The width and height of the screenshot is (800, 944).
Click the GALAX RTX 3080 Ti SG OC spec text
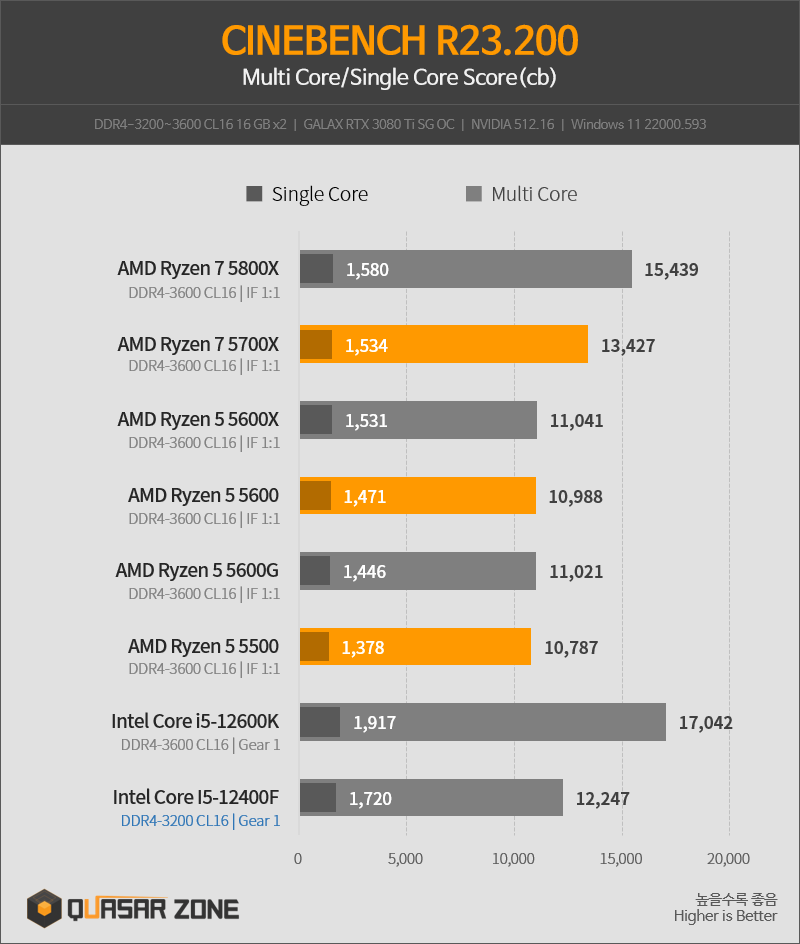379,125
